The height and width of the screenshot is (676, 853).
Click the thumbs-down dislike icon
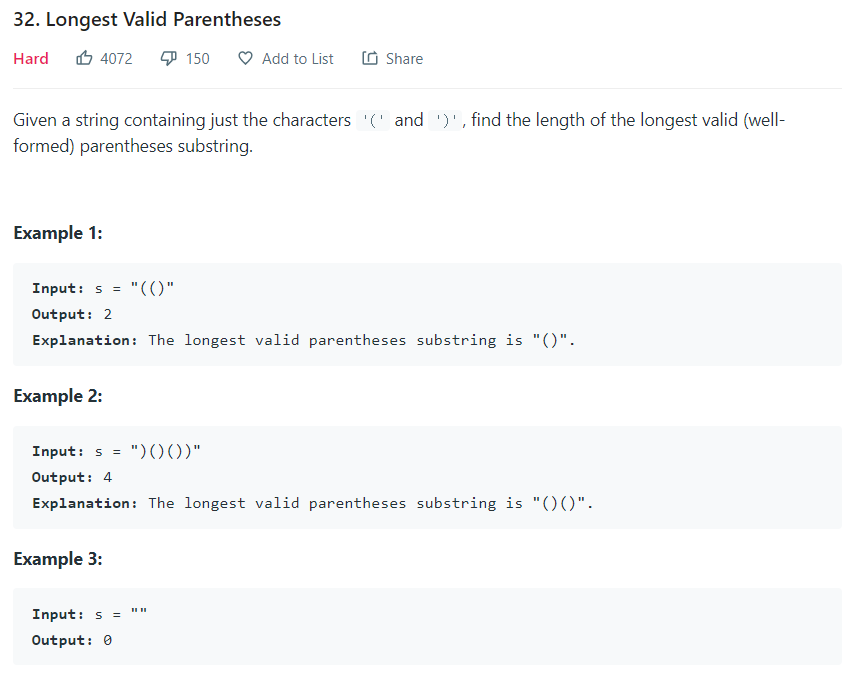click(169, 58)
